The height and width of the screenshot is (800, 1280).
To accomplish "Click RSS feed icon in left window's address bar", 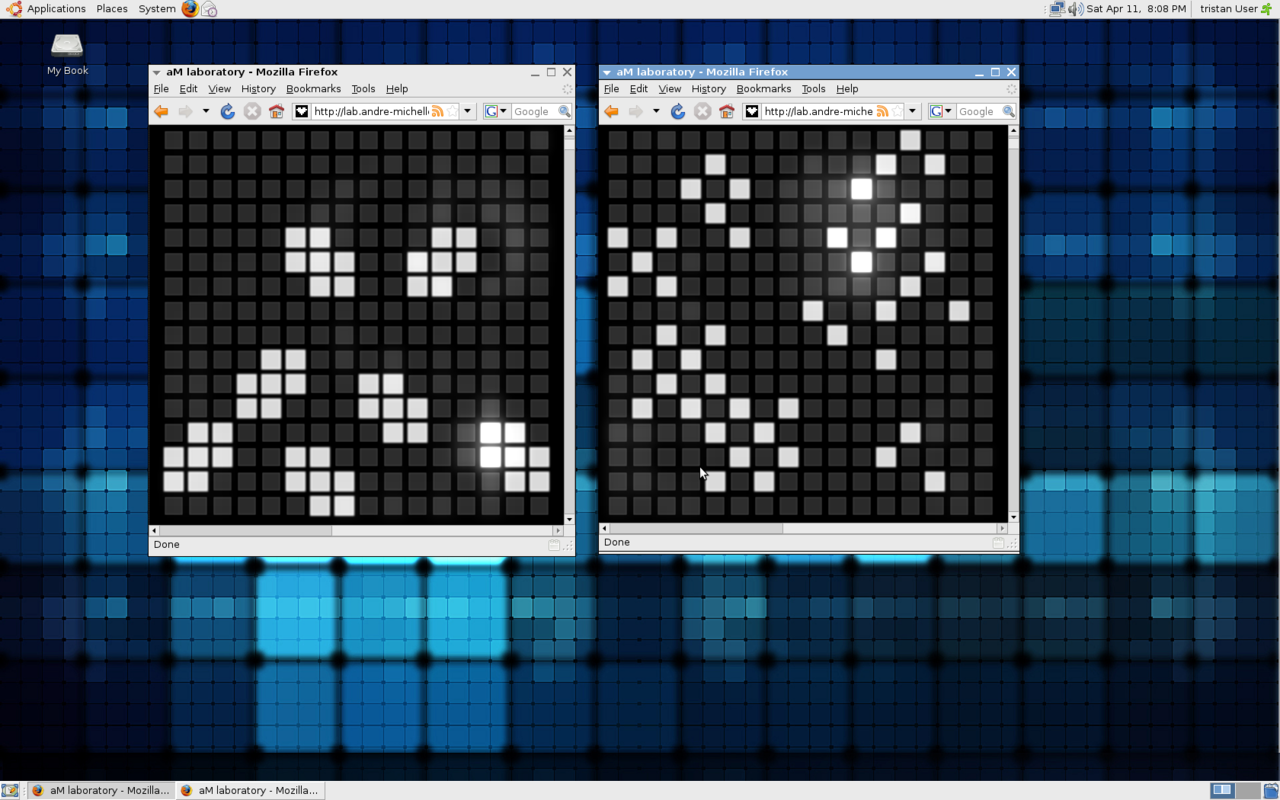I will click(437, 111).
